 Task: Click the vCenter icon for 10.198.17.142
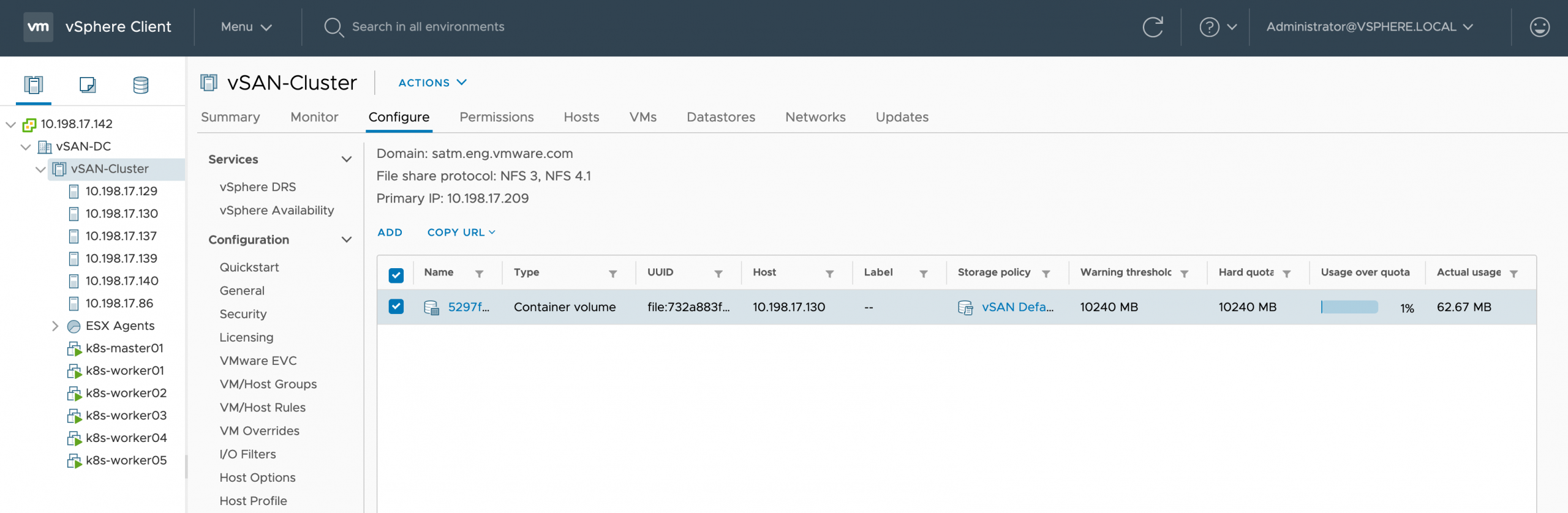tap(29, 124)
